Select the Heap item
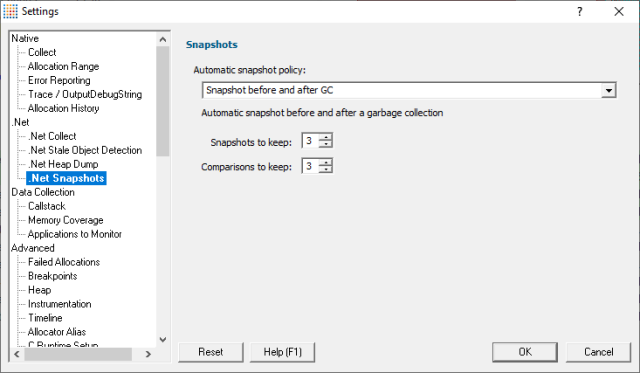Image resolution: width=640 pixels, height=373 pixels. 39,290
